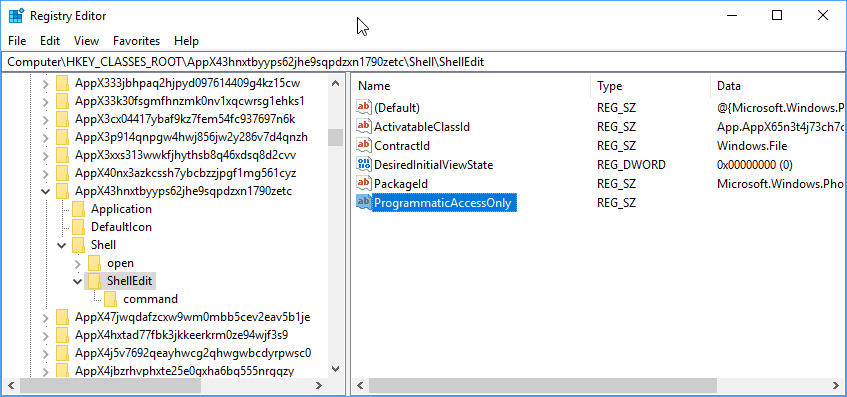Click the ActivatableClassId string value icon

tap(365, 126)
